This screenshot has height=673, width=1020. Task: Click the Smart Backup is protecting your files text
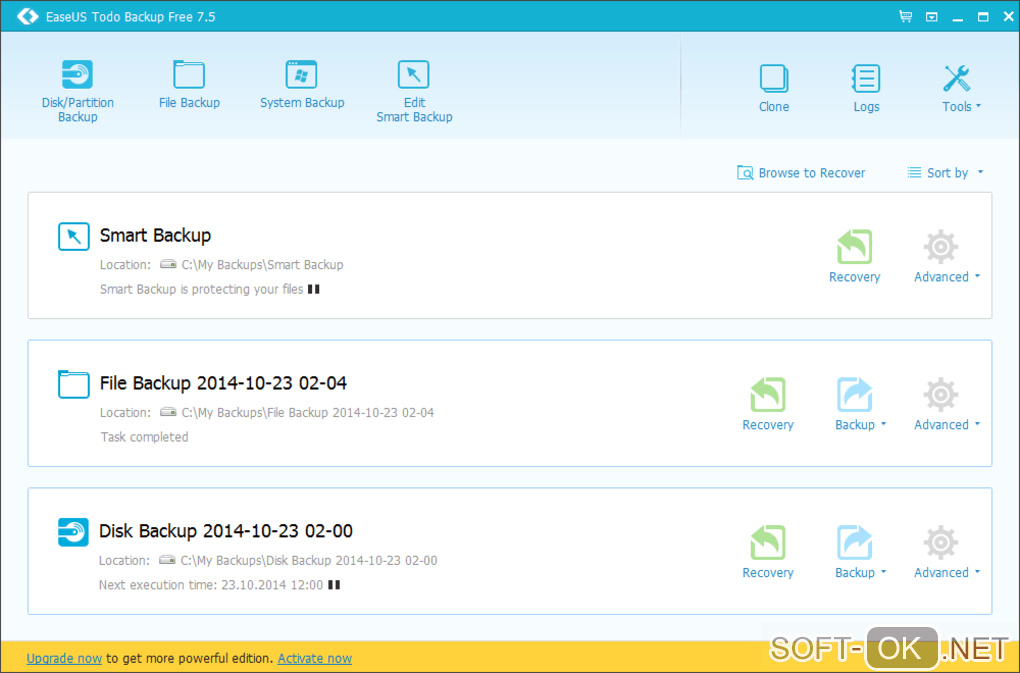pyautogui.click(x=202, y=289)
